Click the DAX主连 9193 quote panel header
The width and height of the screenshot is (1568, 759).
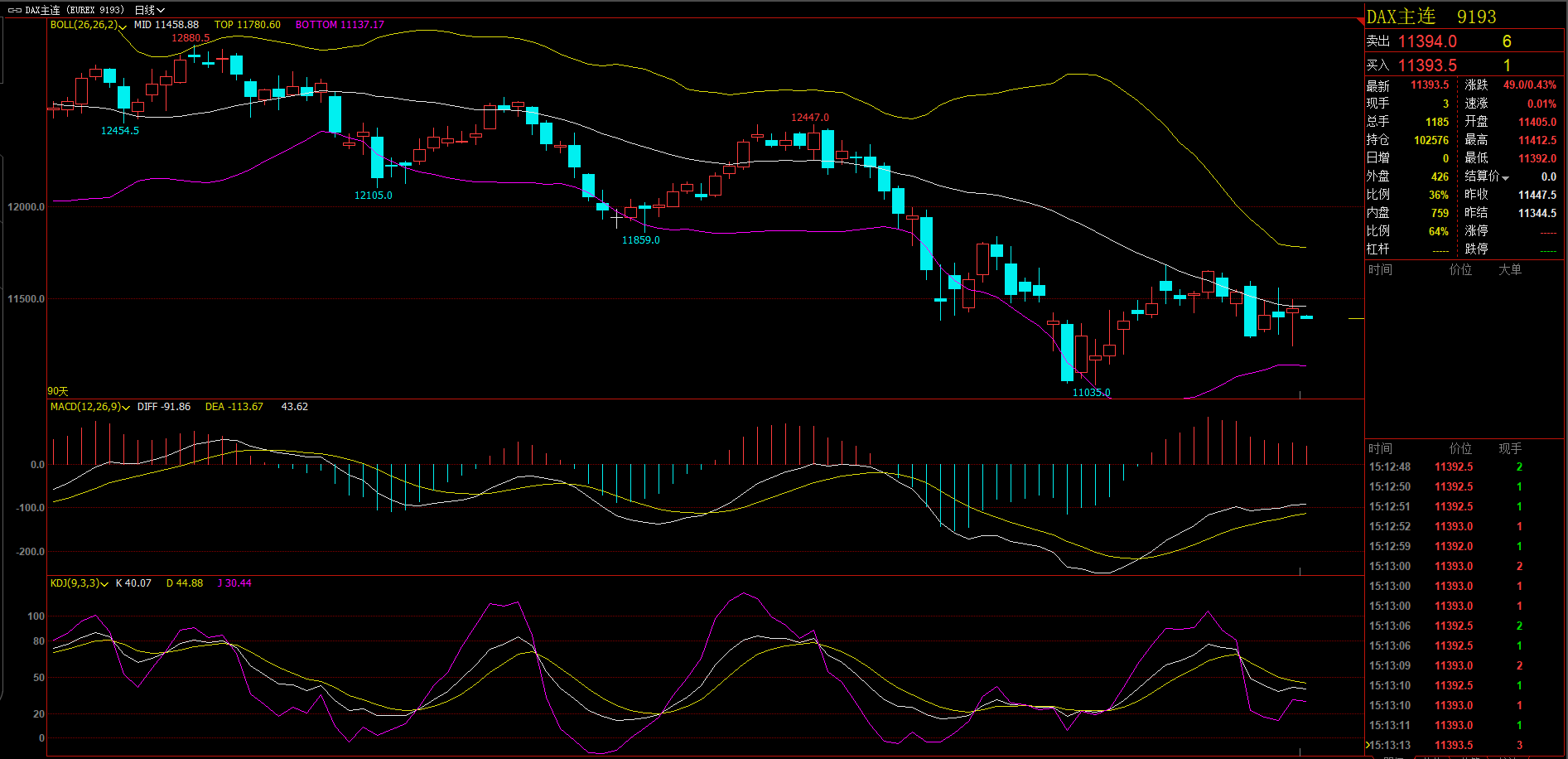tap(1431, 17)
